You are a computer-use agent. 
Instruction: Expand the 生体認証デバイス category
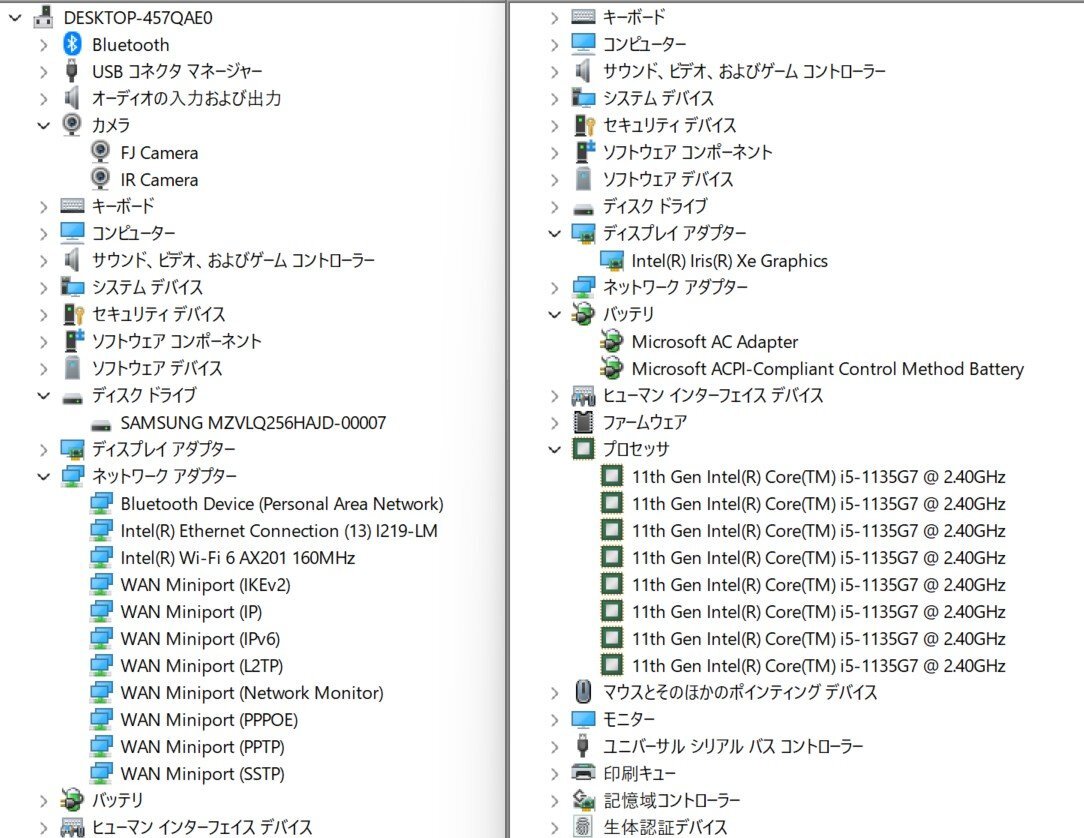[x=554, y=828]
